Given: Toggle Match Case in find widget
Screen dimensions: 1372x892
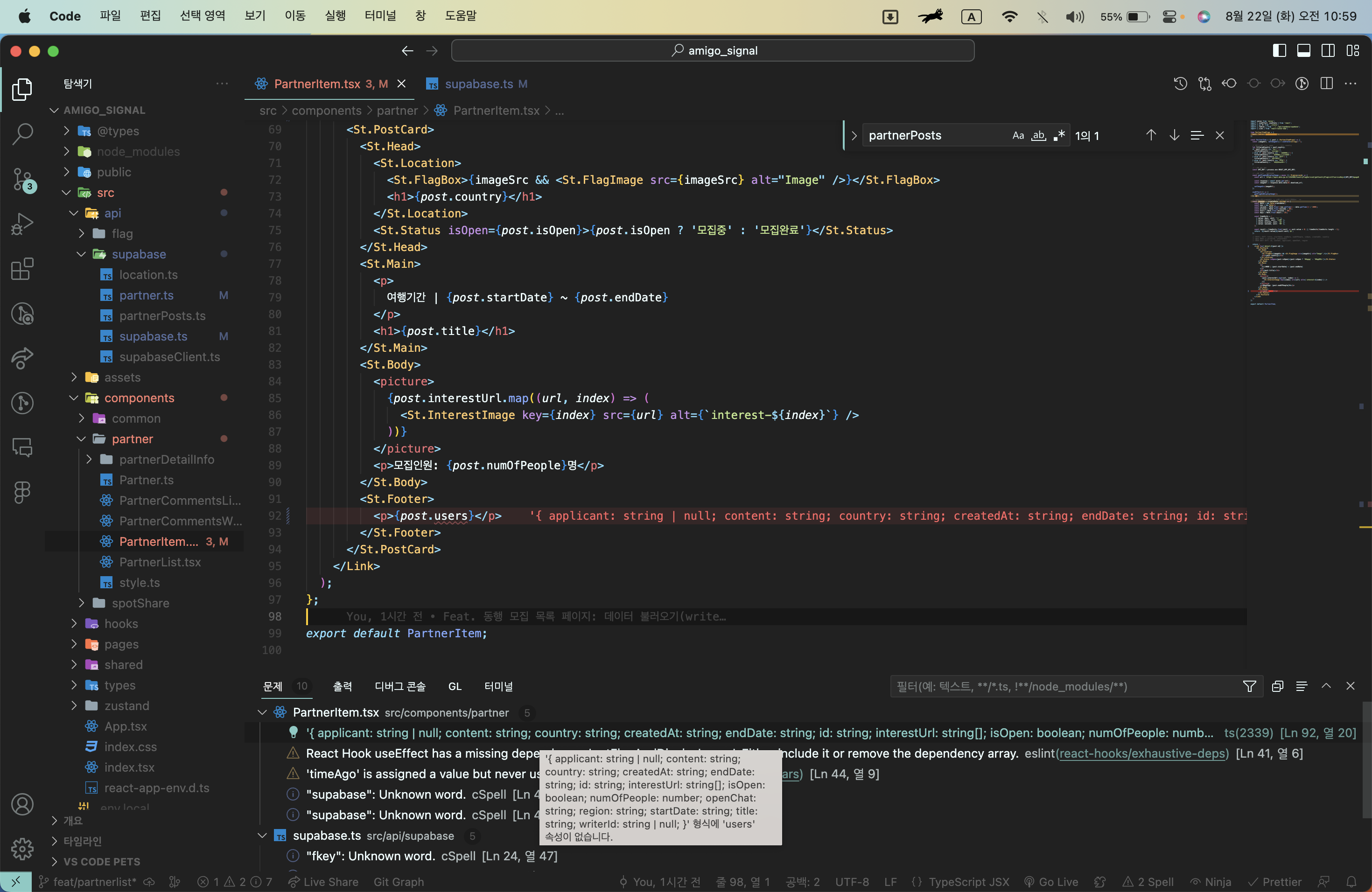Looking at the screenshot, I should click(1018, 135).
